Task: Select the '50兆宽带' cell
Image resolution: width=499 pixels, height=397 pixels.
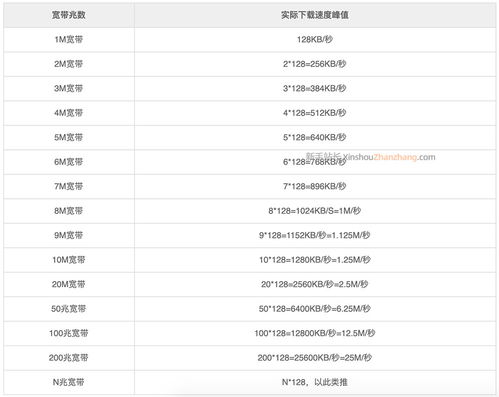Action: 69,309
